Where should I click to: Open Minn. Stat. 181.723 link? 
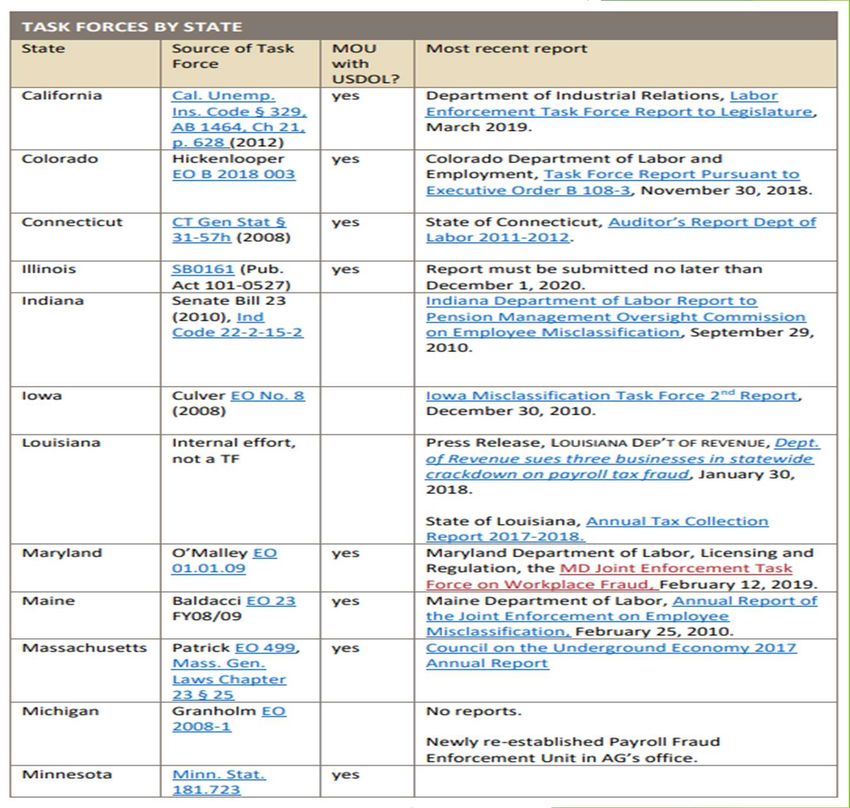[x=219, y=782]
